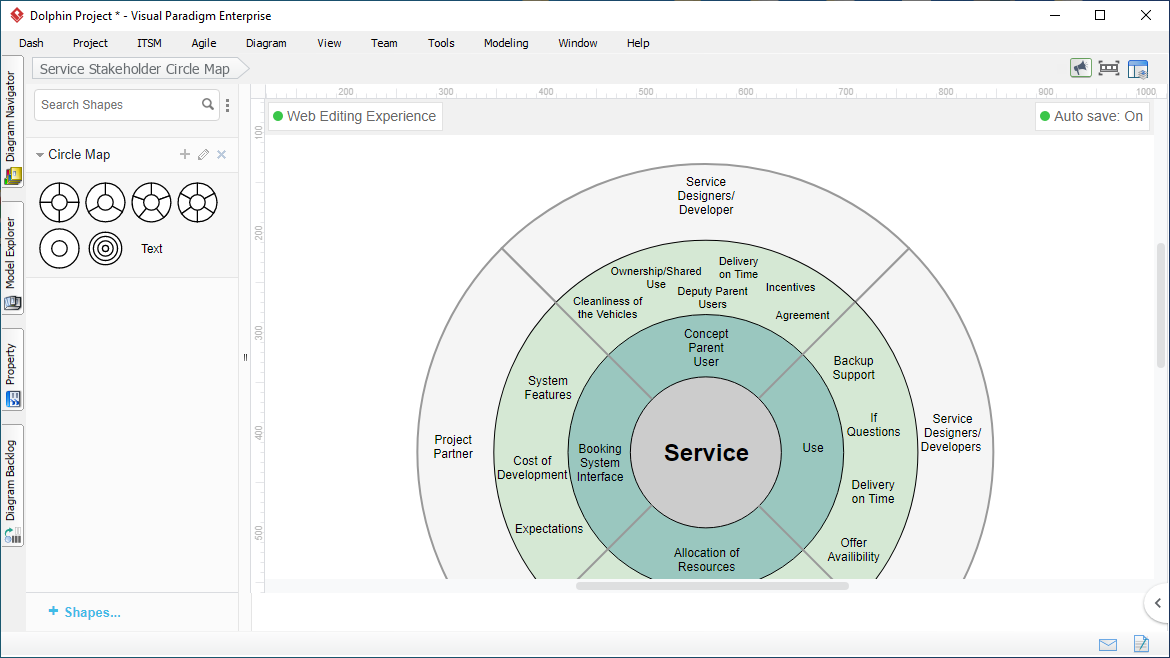
Task: Open the shape search options menu
Action: (228, 105)
